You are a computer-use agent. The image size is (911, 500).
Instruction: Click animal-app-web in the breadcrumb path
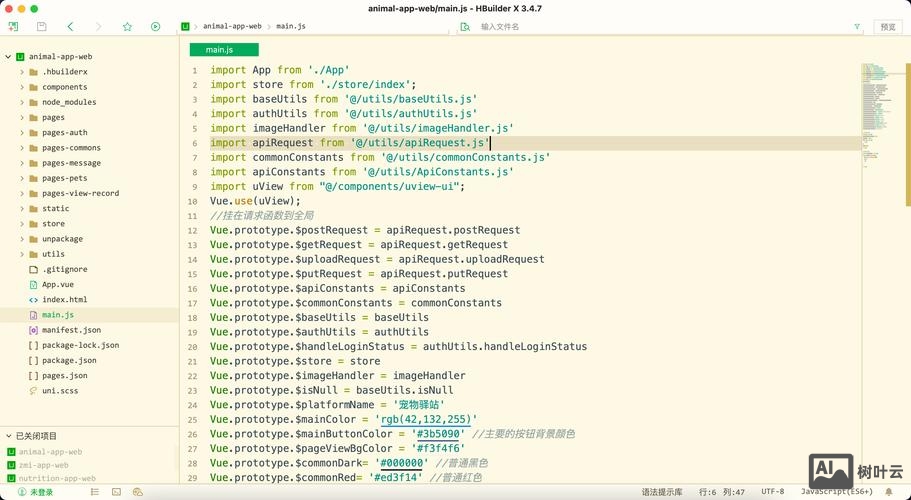231,26
